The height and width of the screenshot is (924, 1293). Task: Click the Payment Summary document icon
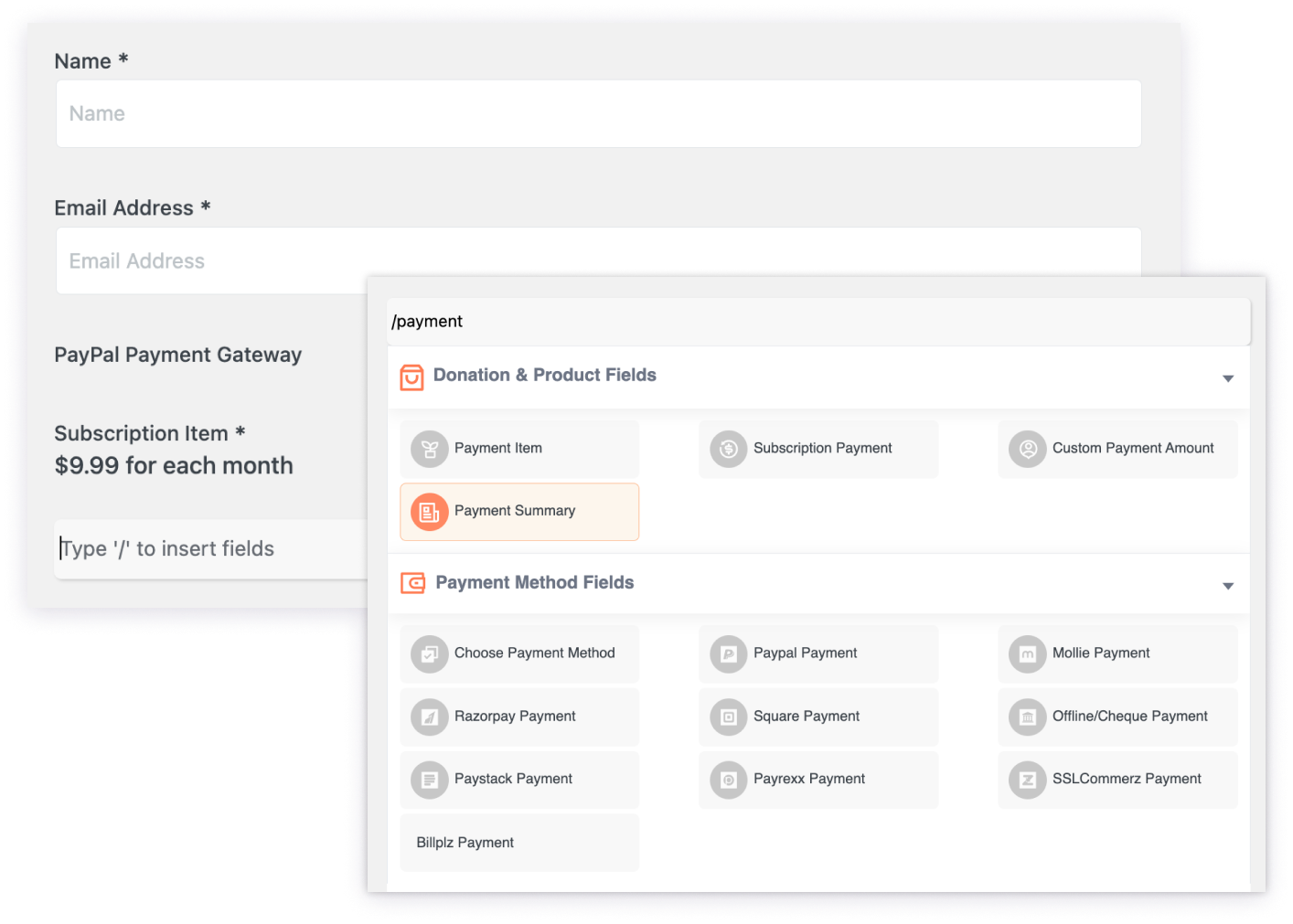[430, 512]
